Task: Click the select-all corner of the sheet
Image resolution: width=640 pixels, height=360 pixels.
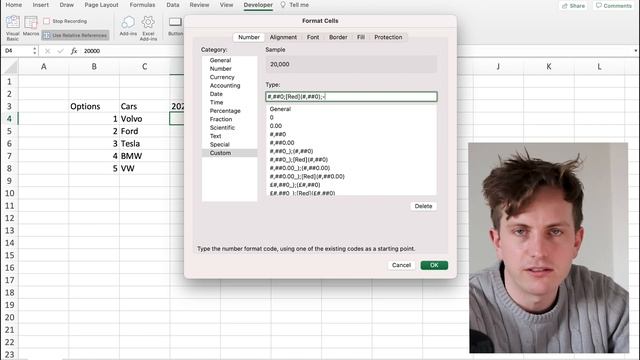Action: coord(9,67)
